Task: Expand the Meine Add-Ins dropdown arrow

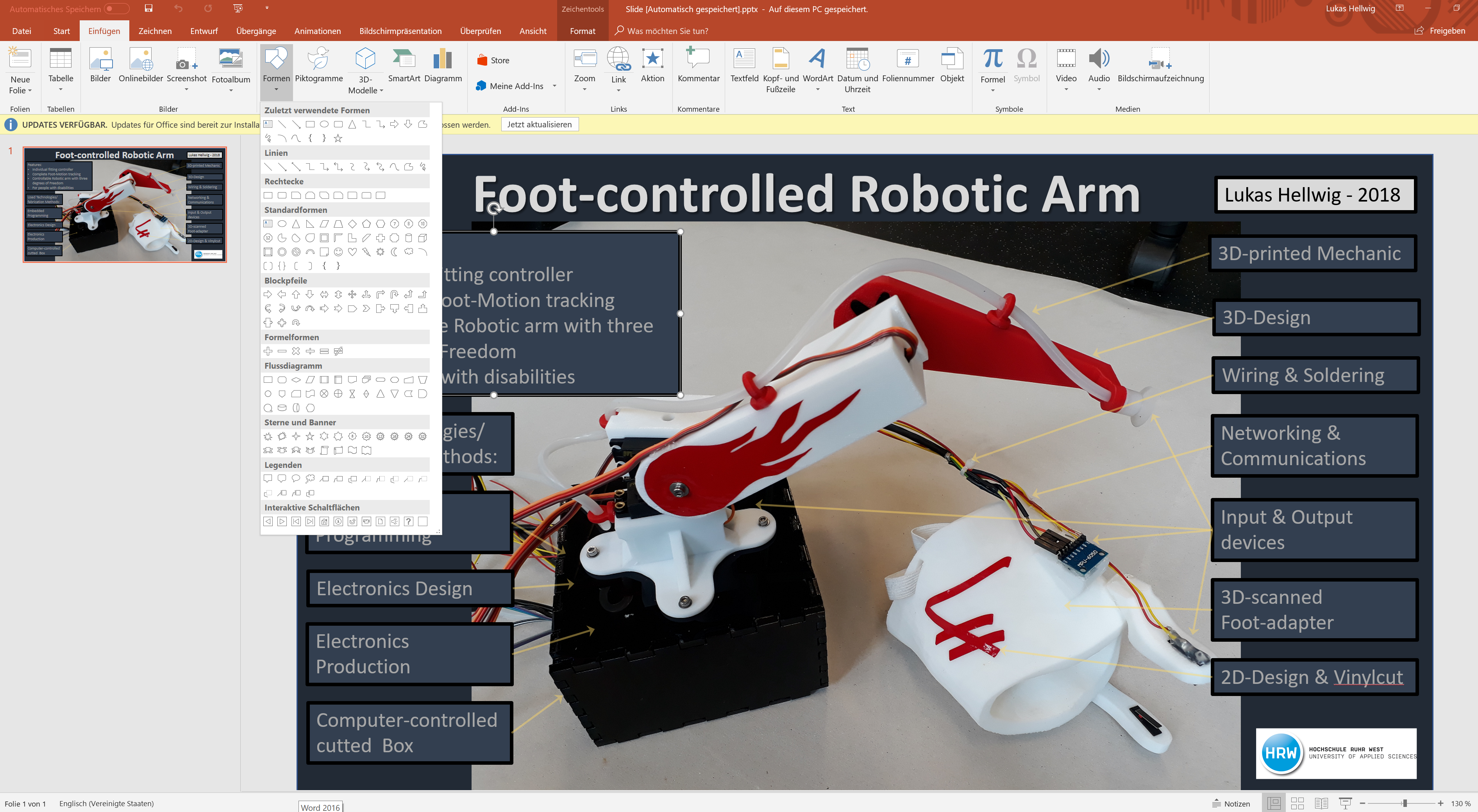Action: [x=554, y=86]
